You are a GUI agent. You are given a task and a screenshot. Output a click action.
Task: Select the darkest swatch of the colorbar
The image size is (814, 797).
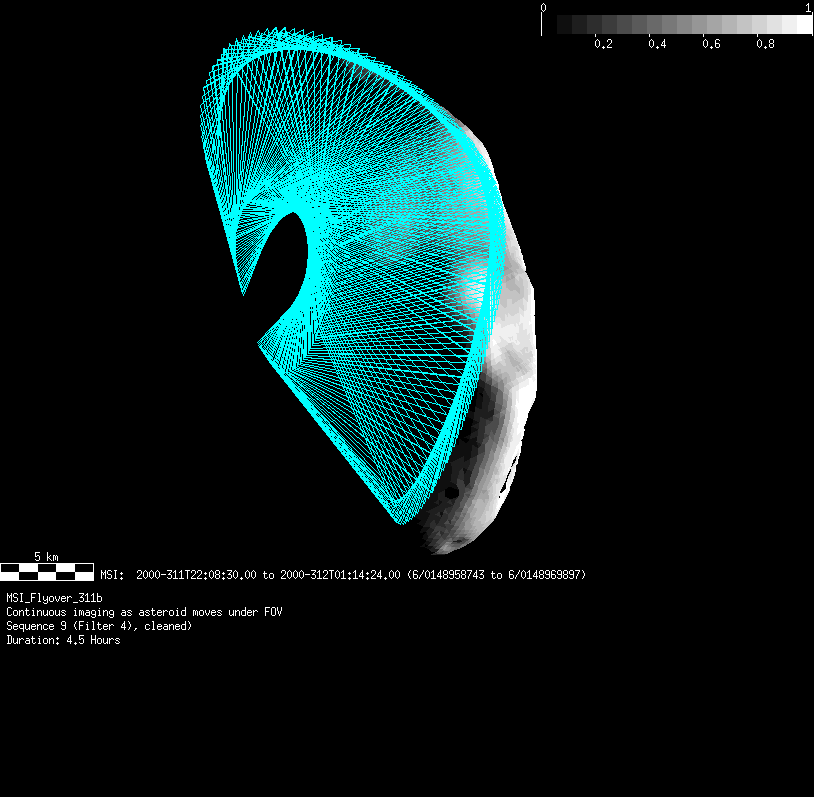point(550,25)
